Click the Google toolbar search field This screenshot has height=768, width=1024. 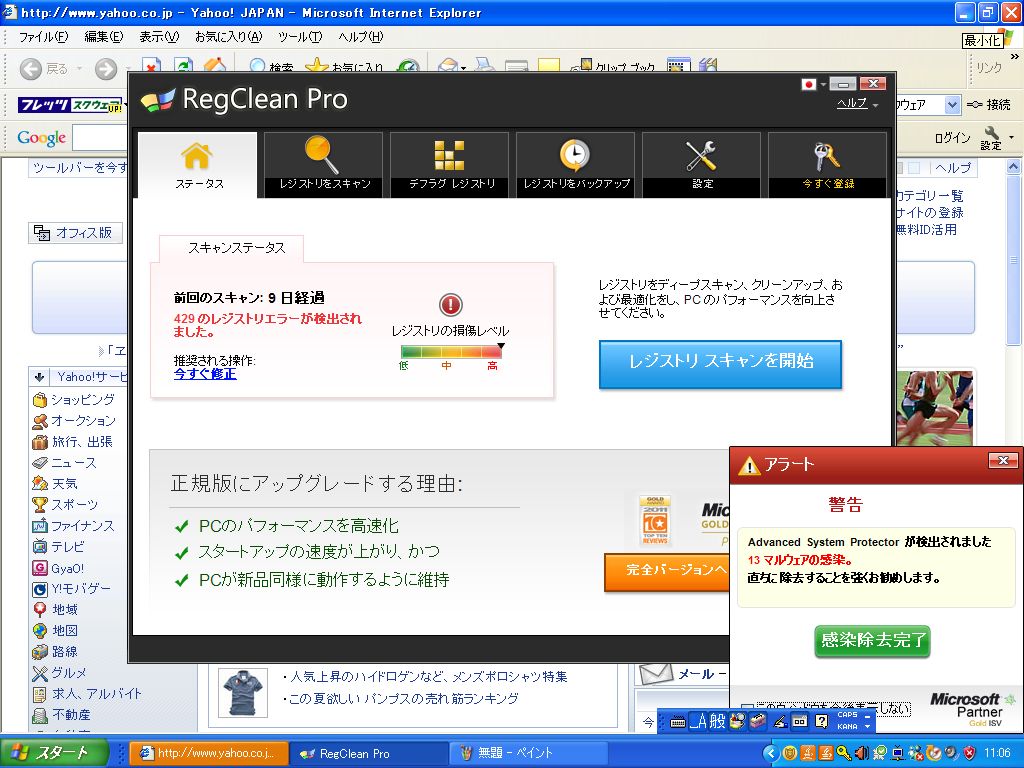click(x=99, y=138)
